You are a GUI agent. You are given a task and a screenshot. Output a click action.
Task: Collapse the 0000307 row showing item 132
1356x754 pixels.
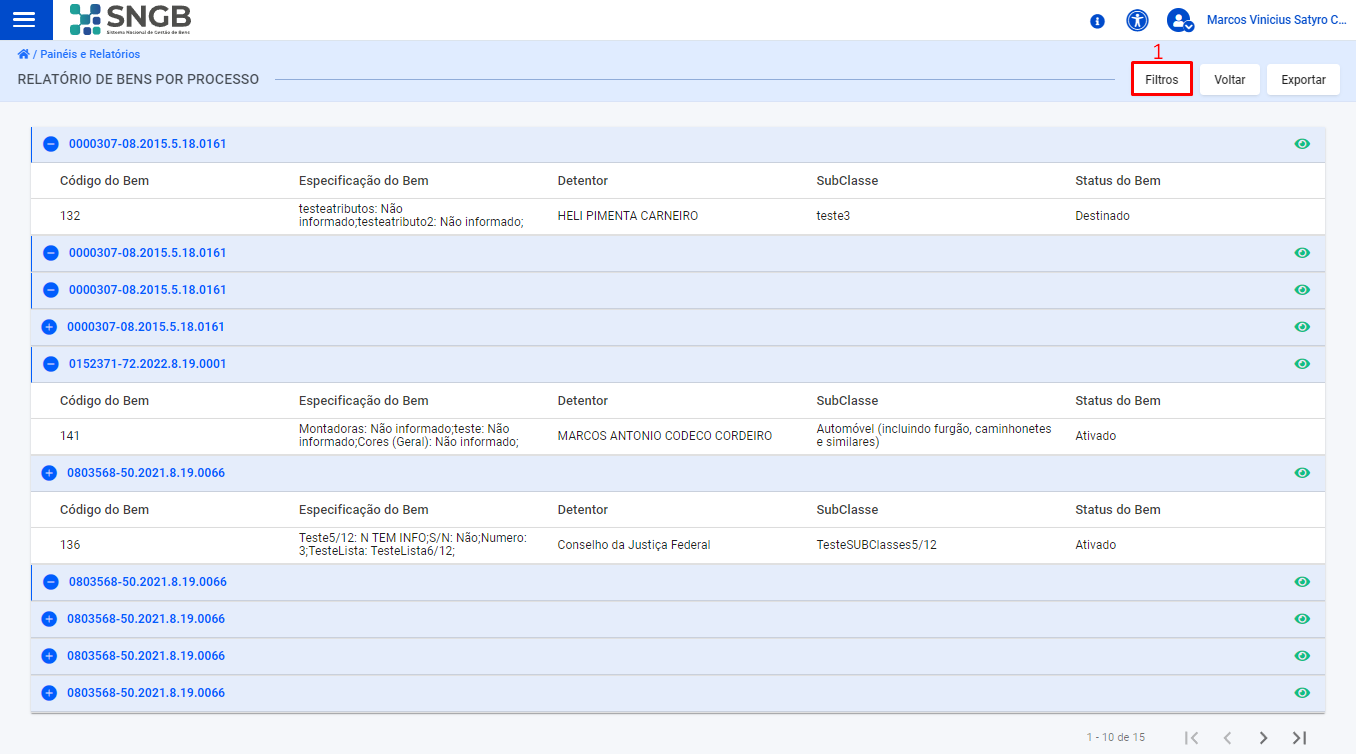click(50, 144)
